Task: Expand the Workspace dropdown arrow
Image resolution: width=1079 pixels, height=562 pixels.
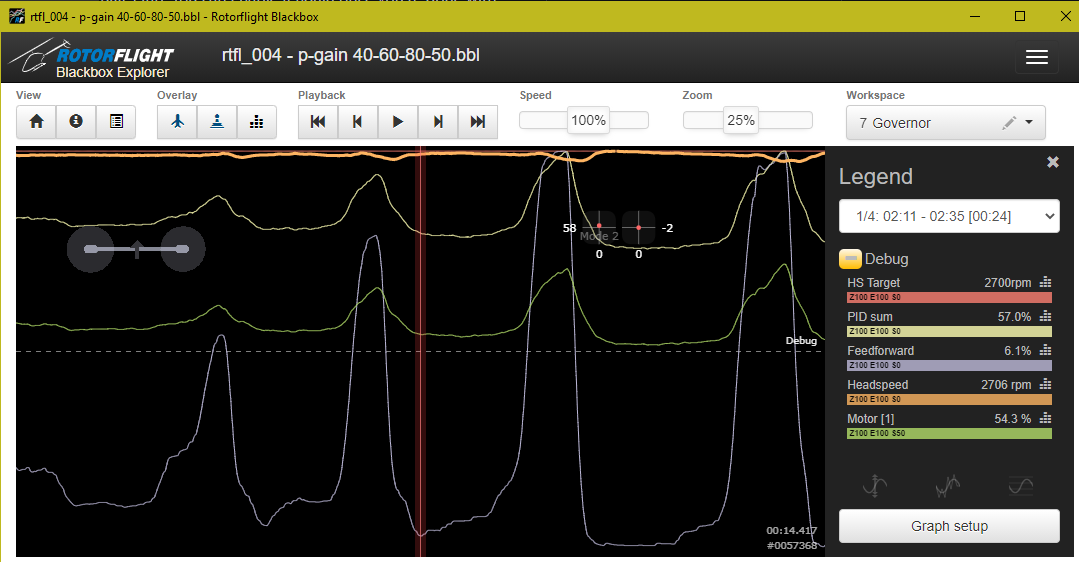Action: [1029, 123]
